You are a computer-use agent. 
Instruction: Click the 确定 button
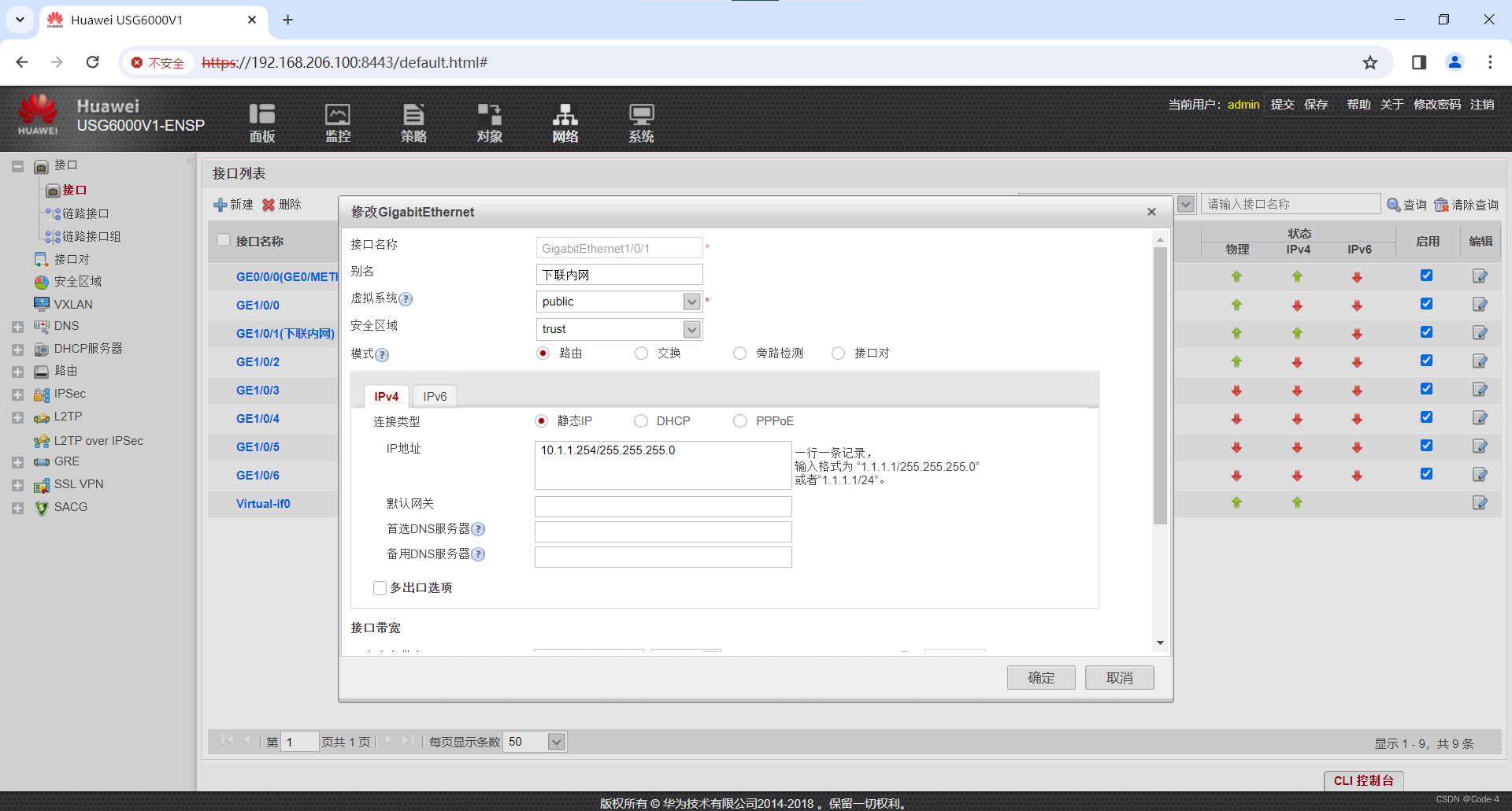coord(1041,678)
